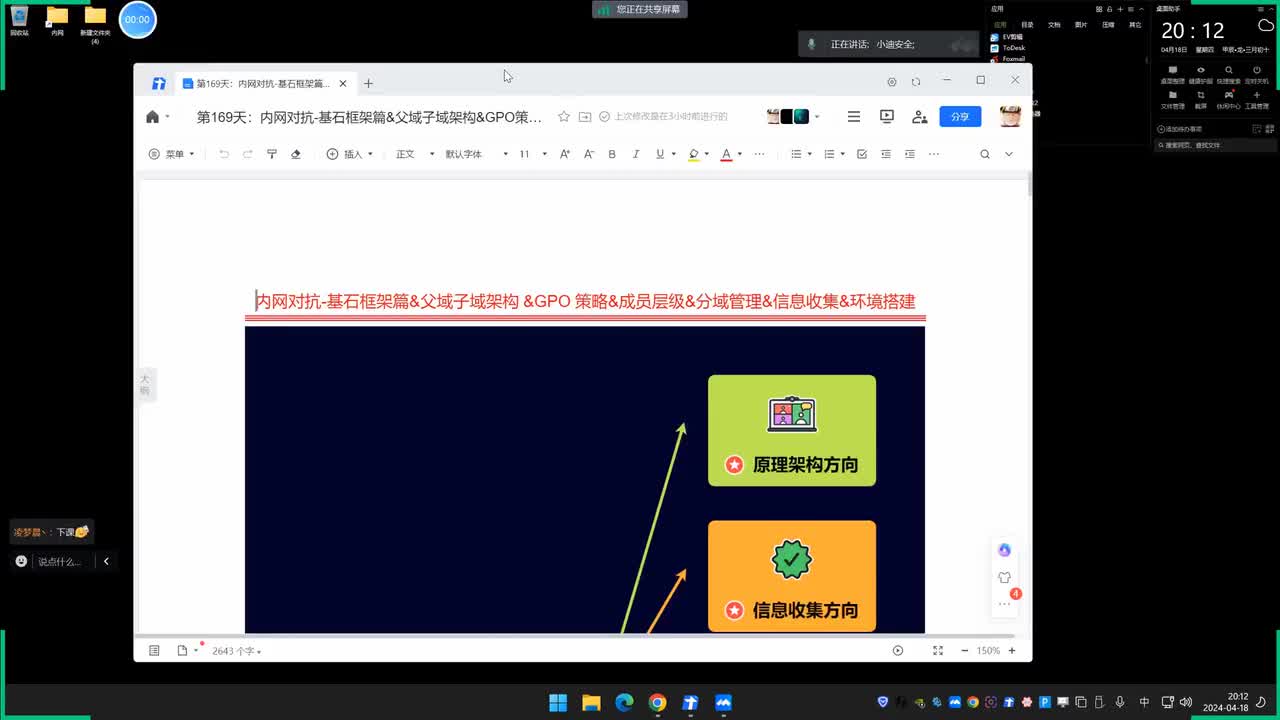Toggle bold formatting
This screenshot has height=720, width=1280.
[612, 154]
